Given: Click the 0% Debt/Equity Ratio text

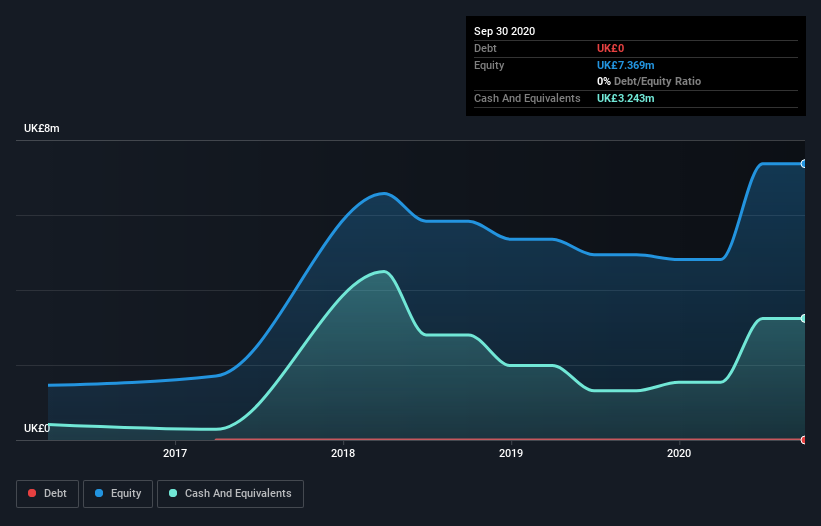Looking at the screenshot, I should click(649, 81).
